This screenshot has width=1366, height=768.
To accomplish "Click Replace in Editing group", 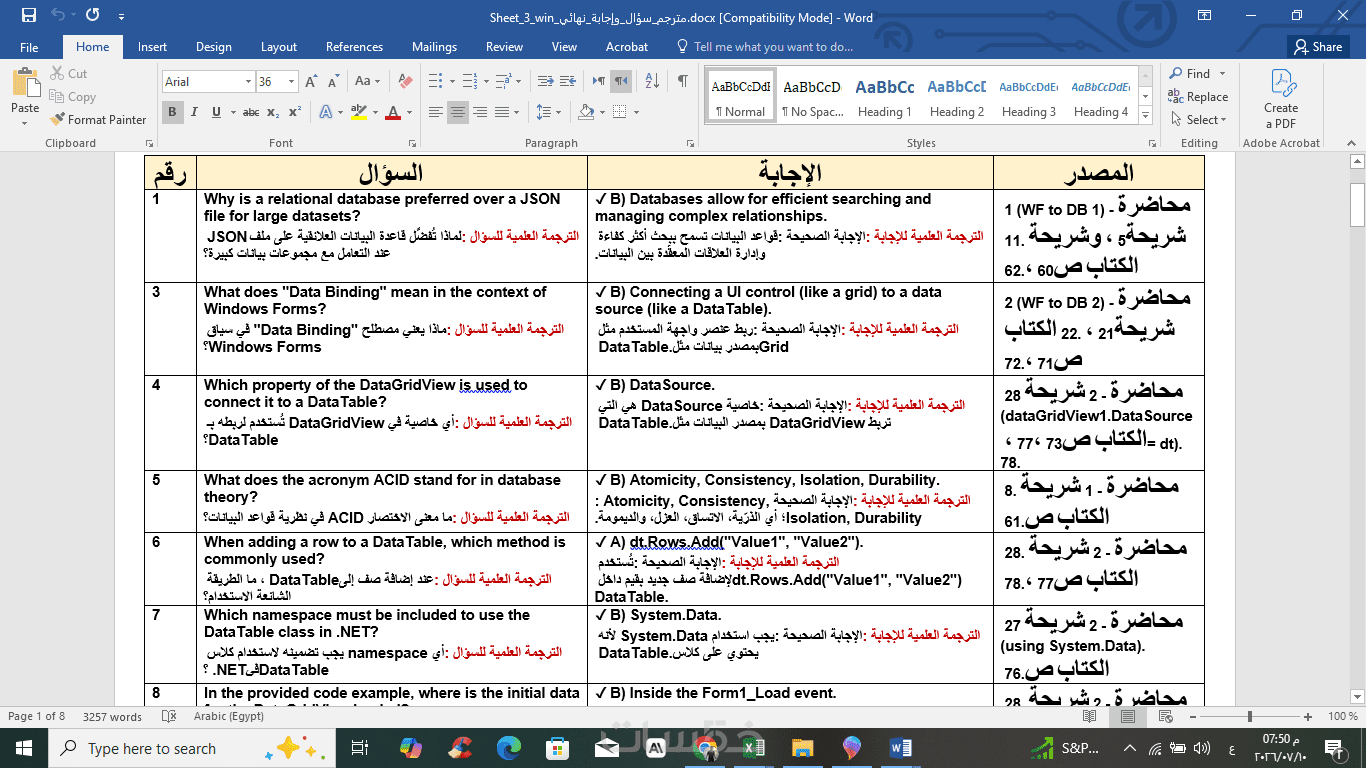I will (x=1197, y=97).
